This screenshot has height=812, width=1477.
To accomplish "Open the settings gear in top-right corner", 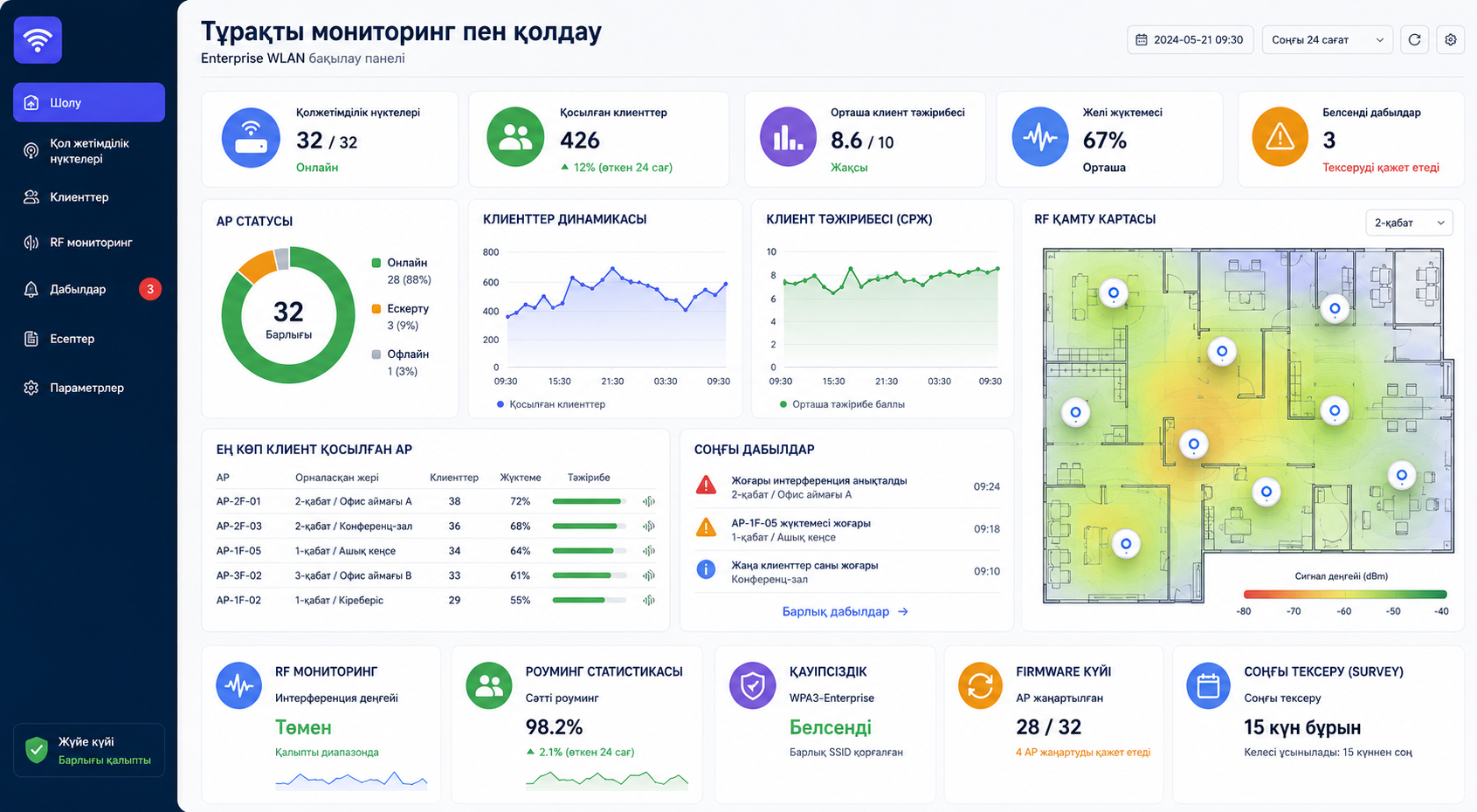I will pos(1451,39).
